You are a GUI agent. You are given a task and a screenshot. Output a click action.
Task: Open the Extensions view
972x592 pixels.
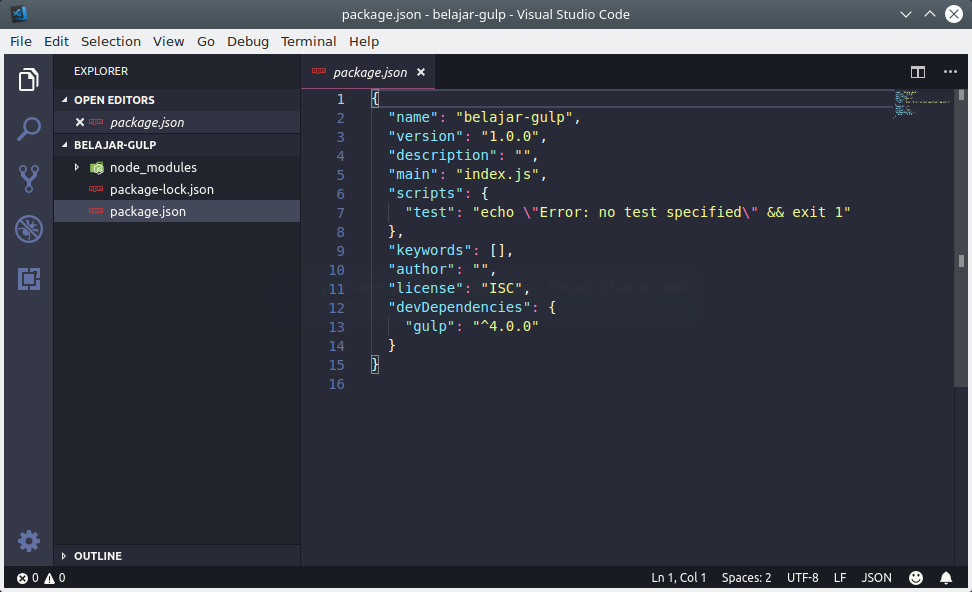point(28,279)
